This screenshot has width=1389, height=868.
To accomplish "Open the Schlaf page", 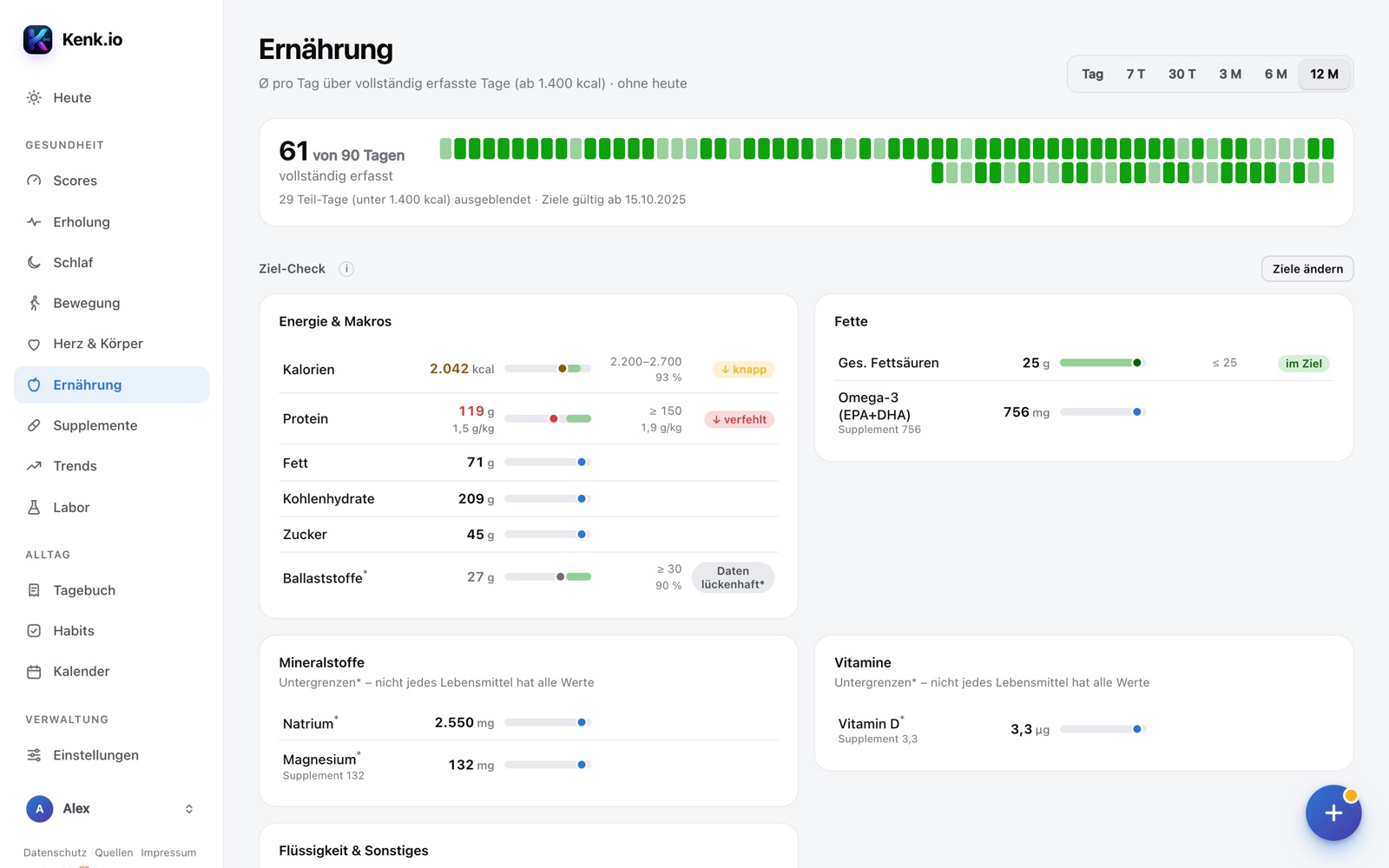I will pos(111,262).
